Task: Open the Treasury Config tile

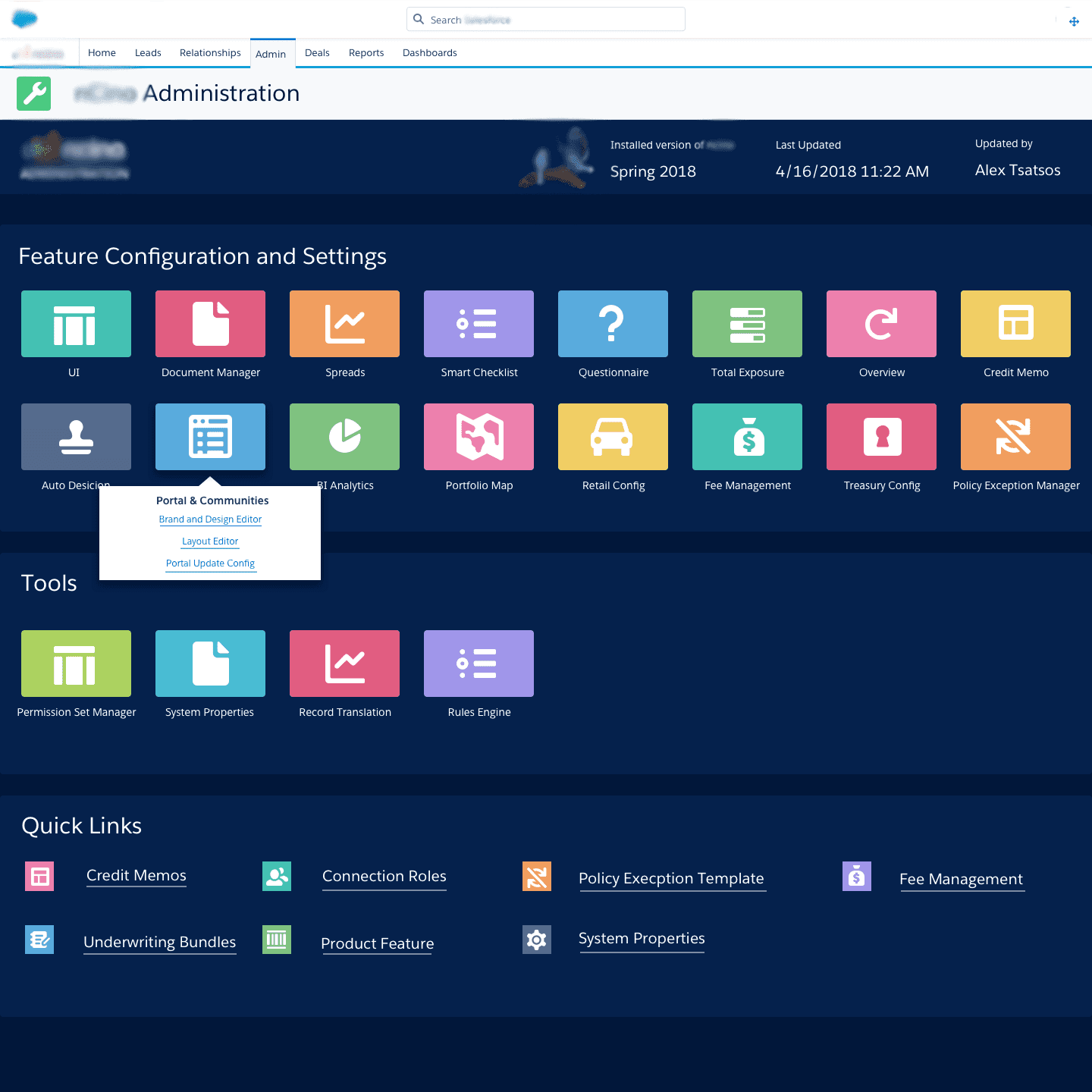Action: click(x=881, y=437)
